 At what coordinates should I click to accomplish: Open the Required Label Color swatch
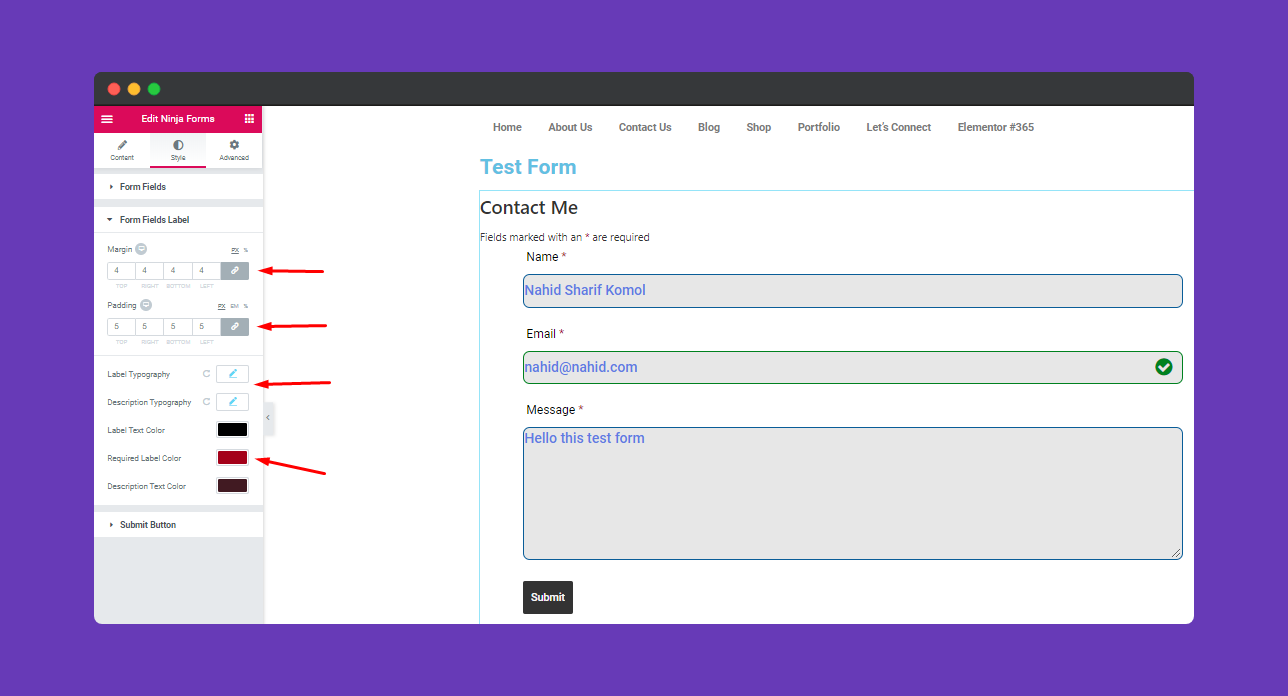(232, 458)
